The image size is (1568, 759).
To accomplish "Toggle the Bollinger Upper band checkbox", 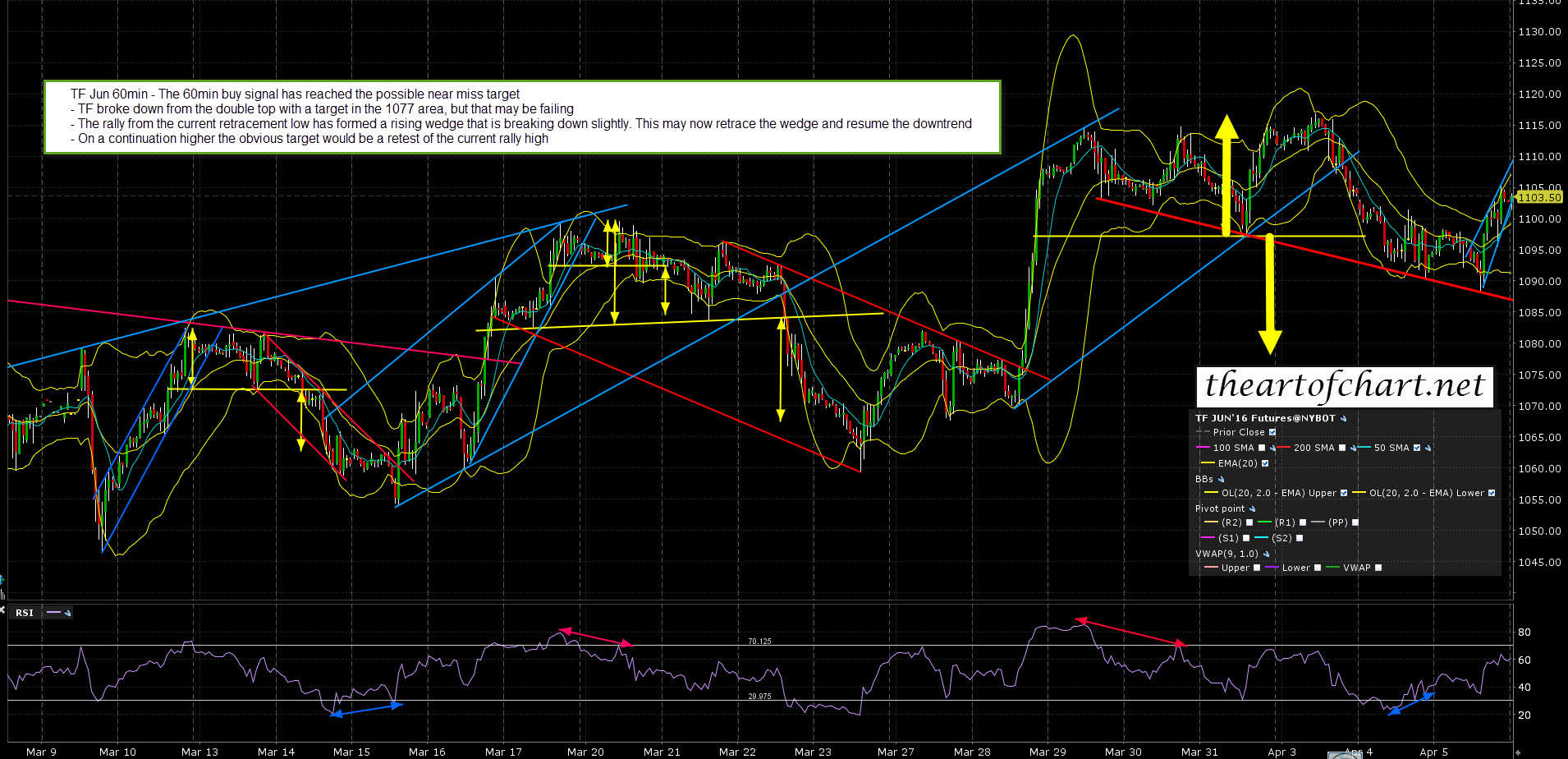I will (x=1344, y=494).
